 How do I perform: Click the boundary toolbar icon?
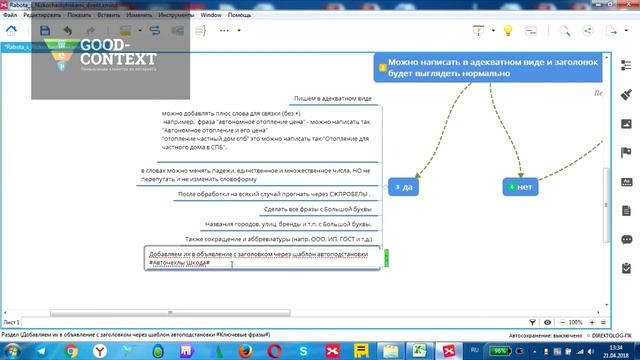pos(178,31)
